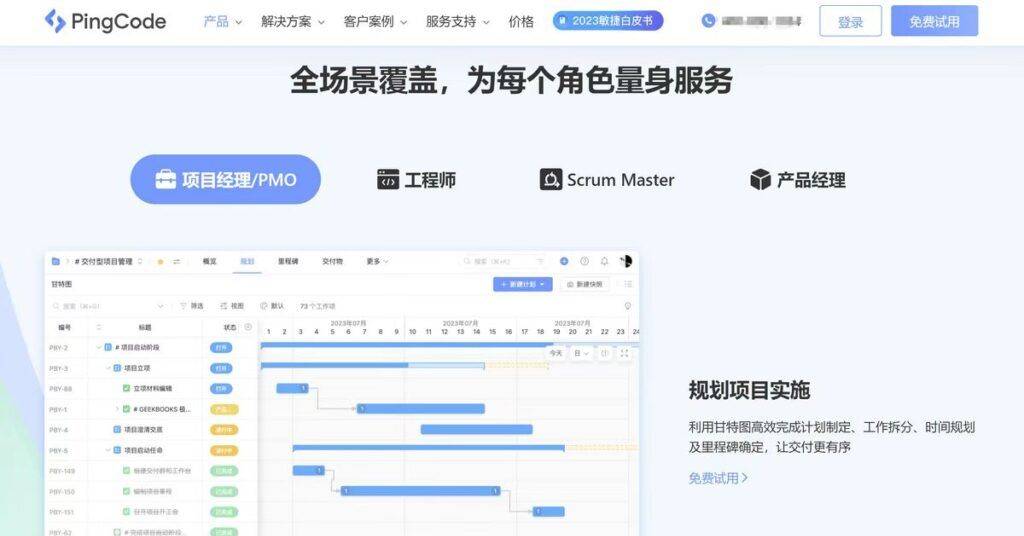Click the add column icon beside 状态

pos(248,327)
